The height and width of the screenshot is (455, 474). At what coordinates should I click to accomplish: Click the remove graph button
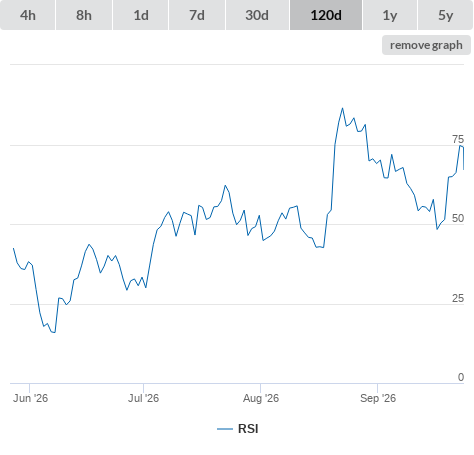pyautogui.click(x=426, y=45)
